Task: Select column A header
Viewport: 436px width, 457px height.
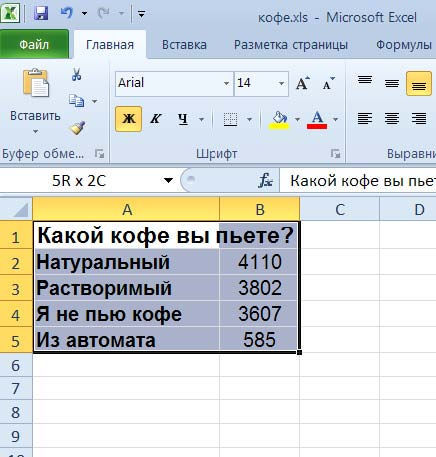Action: (126, 209)
